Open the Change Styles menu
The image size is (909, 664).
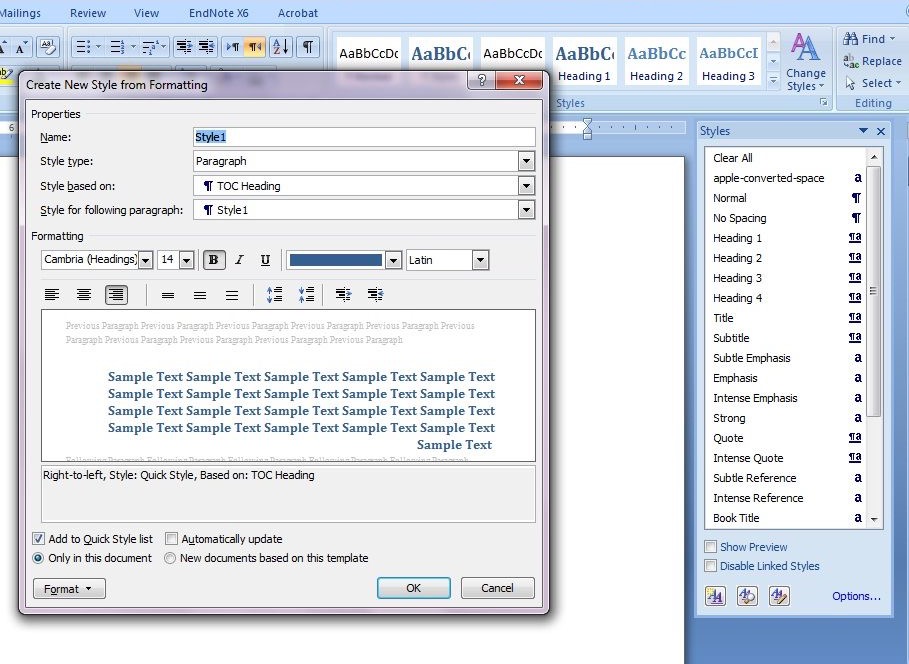click(x=805, y=60)
